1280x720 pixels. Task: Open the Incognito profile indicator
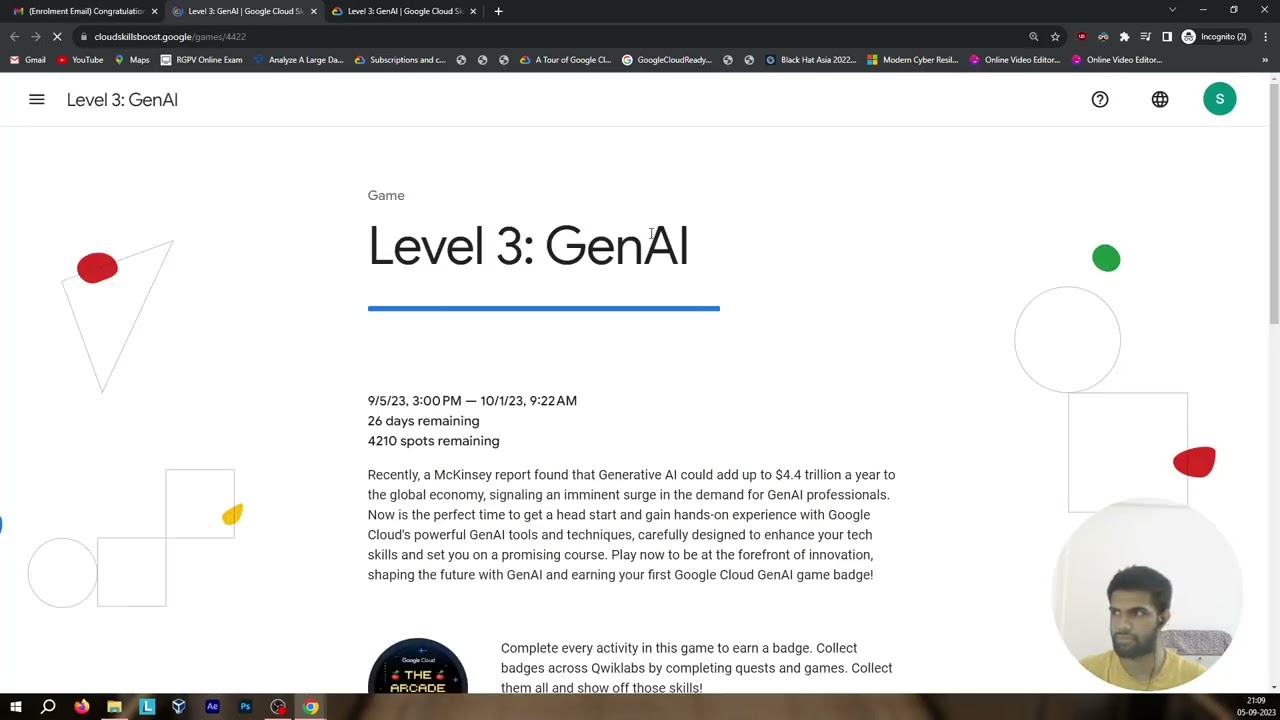[1214, 37]
